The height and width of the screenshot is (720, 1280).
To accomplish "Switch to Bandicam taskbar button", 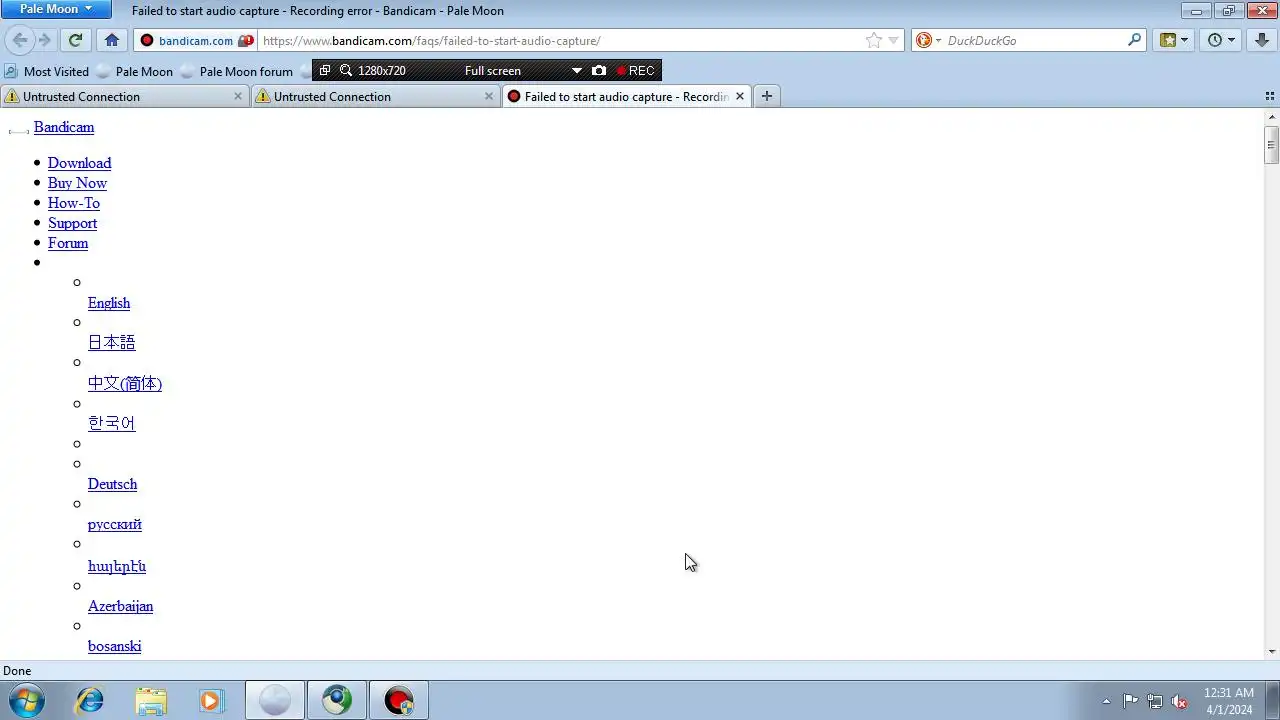I will point(399,700).
